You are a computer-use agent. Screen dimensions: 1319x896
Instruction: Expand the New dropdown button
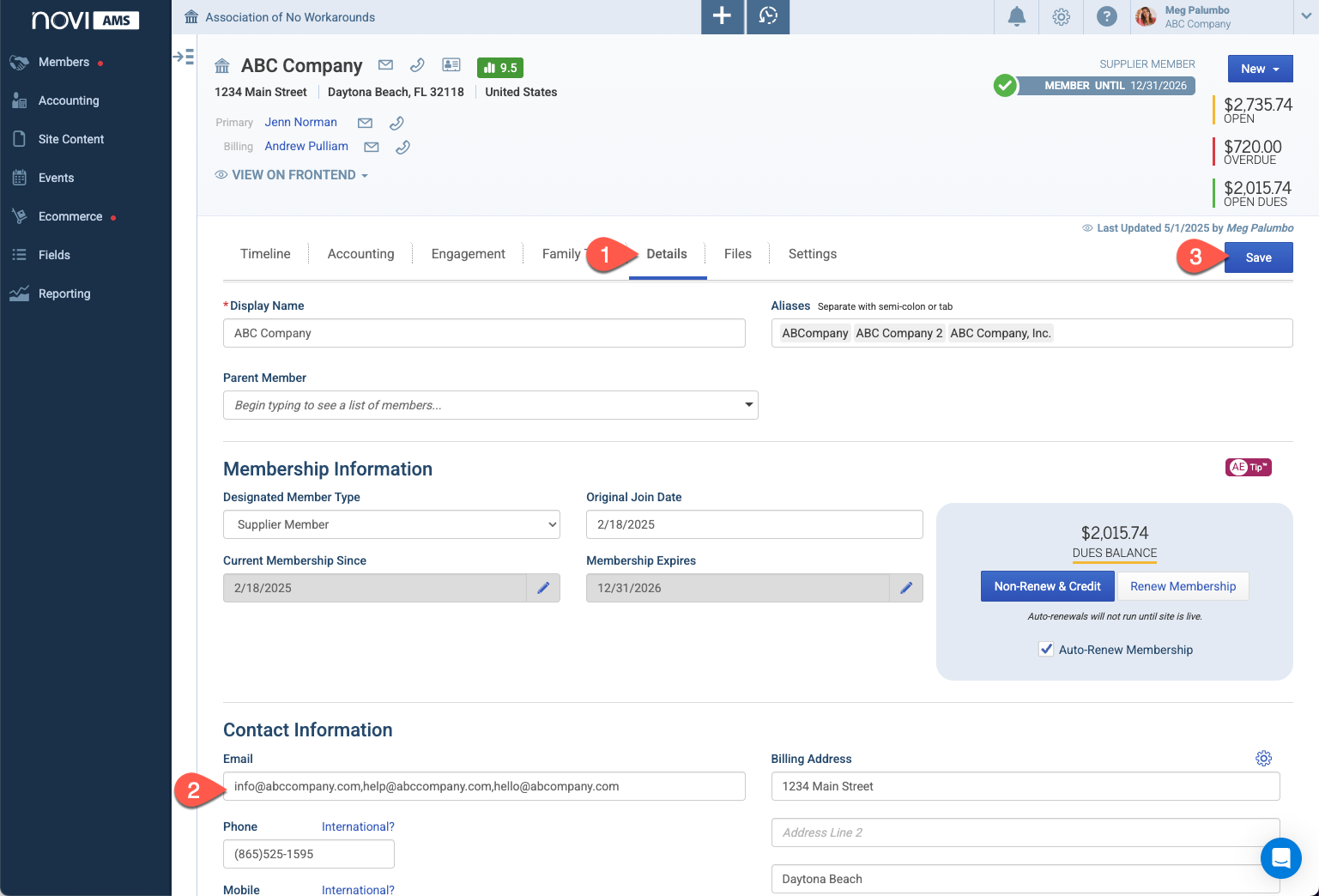tap(1260, 69)
